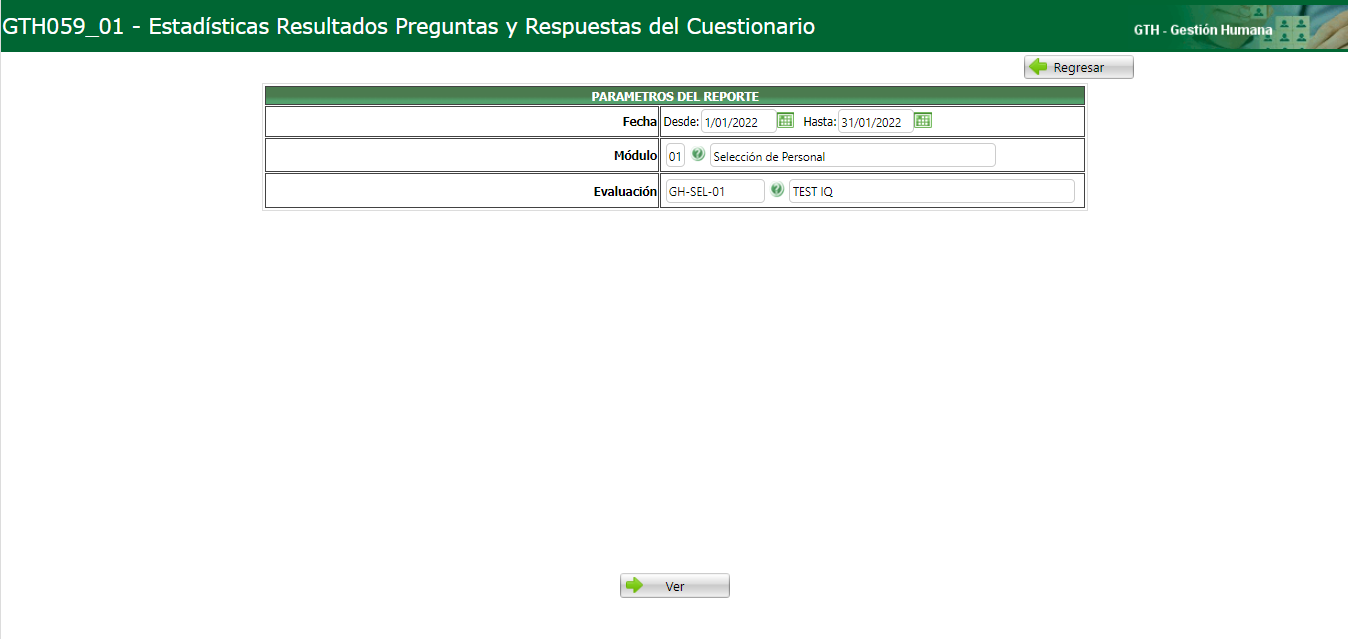Click the Evaluación row label
The height and width of the screenshot is (639, 1348).
coord(625,190)
